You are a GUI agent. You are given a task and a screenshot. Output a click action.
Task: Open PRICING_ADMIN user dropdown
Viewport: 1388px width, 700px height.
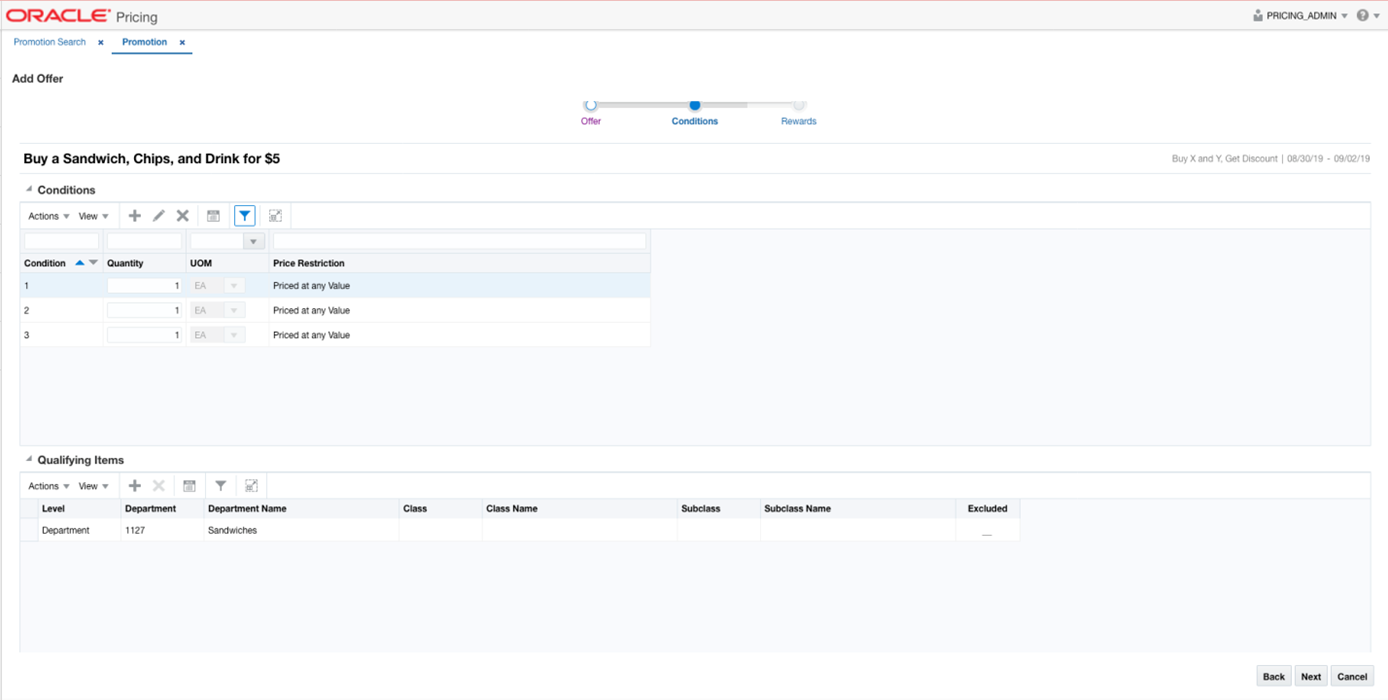coord(1344,16)
